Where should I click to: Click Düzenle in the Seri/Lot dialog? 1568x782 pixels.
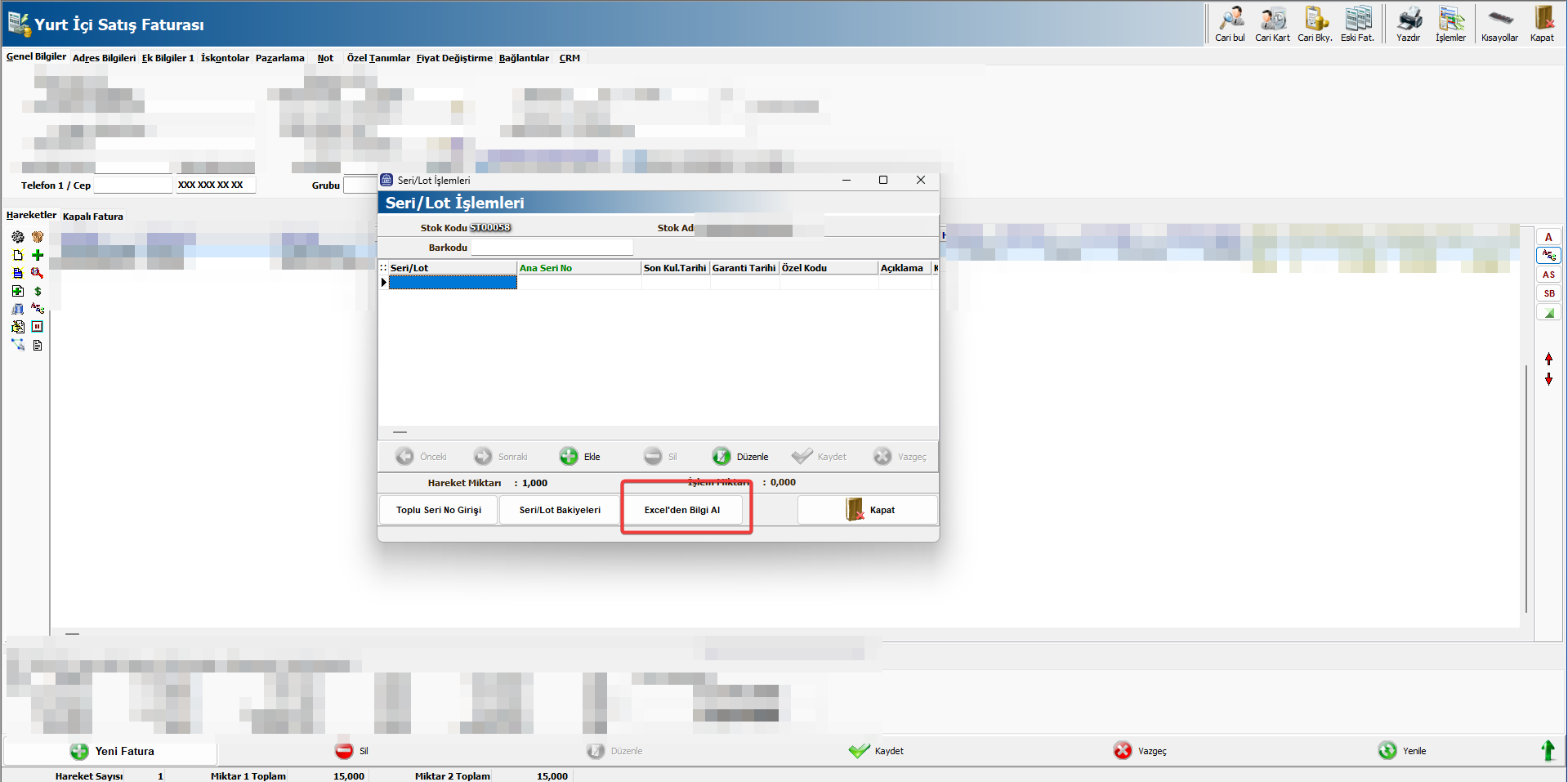[x=740, y=457]
